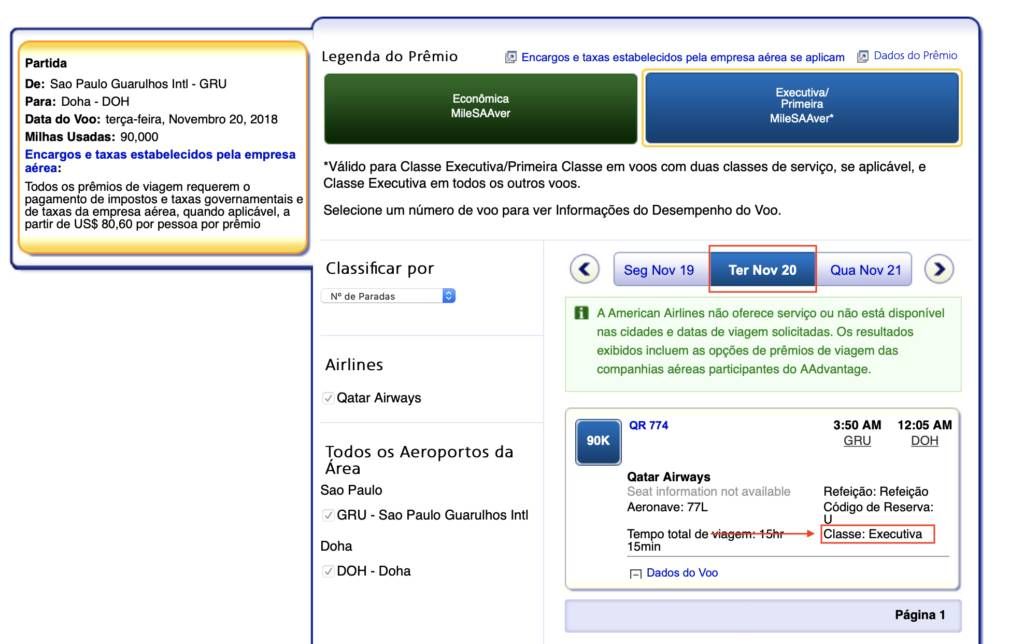
Task: Open the Nº de Paradas sort dropdown
Action: tap(389, 296)
